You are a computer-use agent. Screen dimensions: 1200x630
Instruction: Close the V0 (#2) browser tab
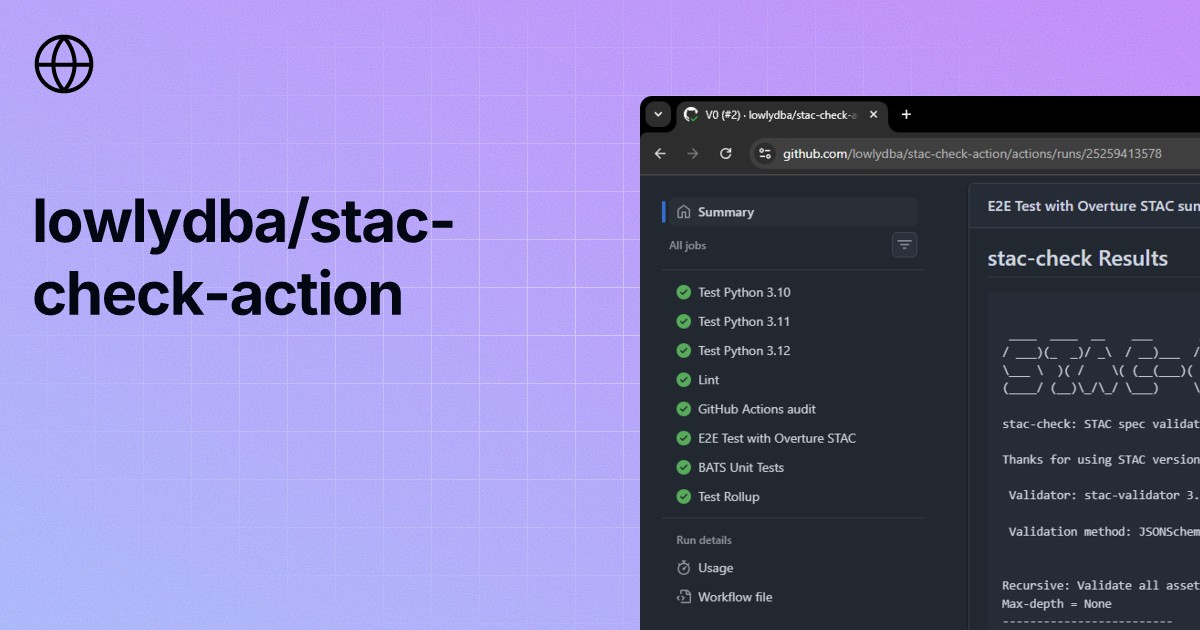point(873,115)
